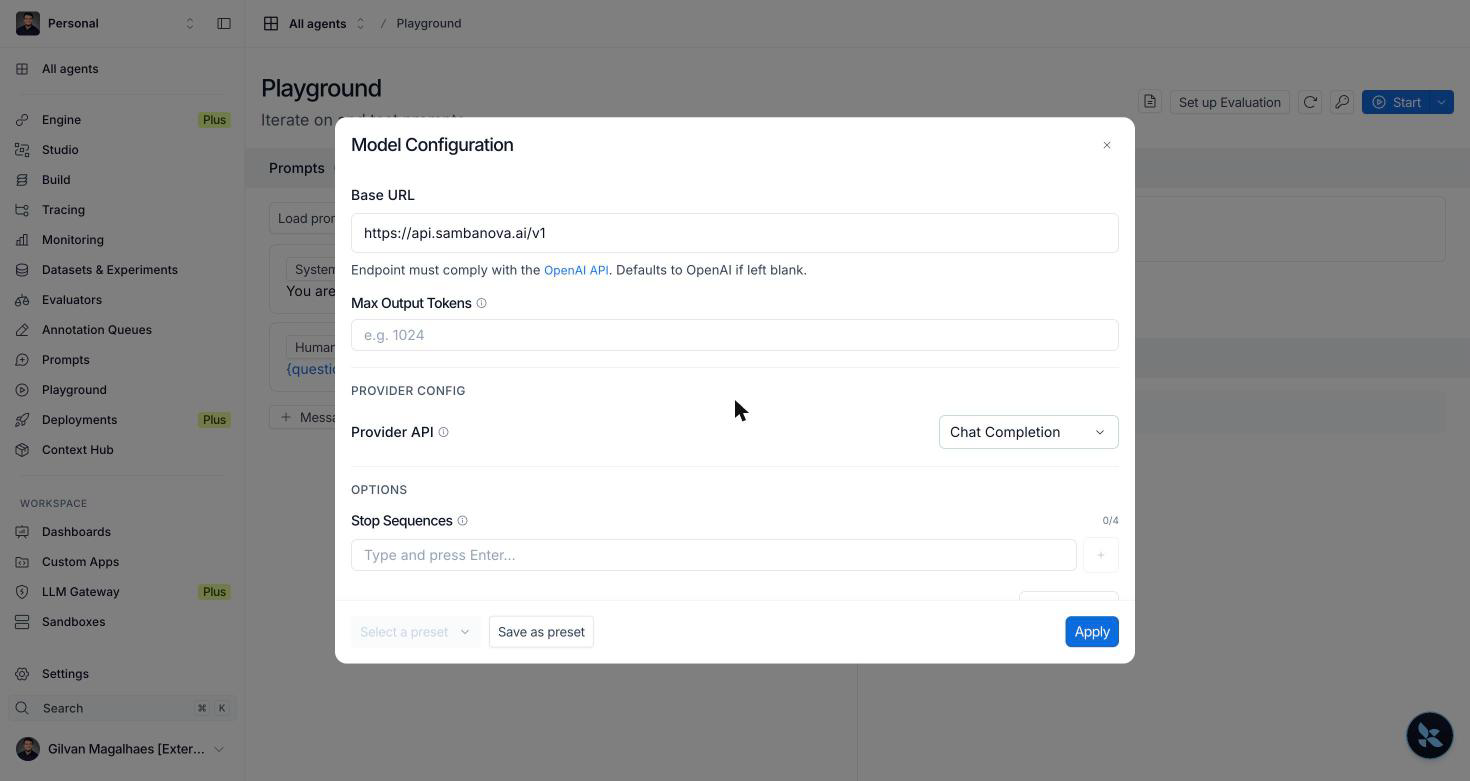Open the sidebar Search box
1470x781 pixels.
[122, 708]
